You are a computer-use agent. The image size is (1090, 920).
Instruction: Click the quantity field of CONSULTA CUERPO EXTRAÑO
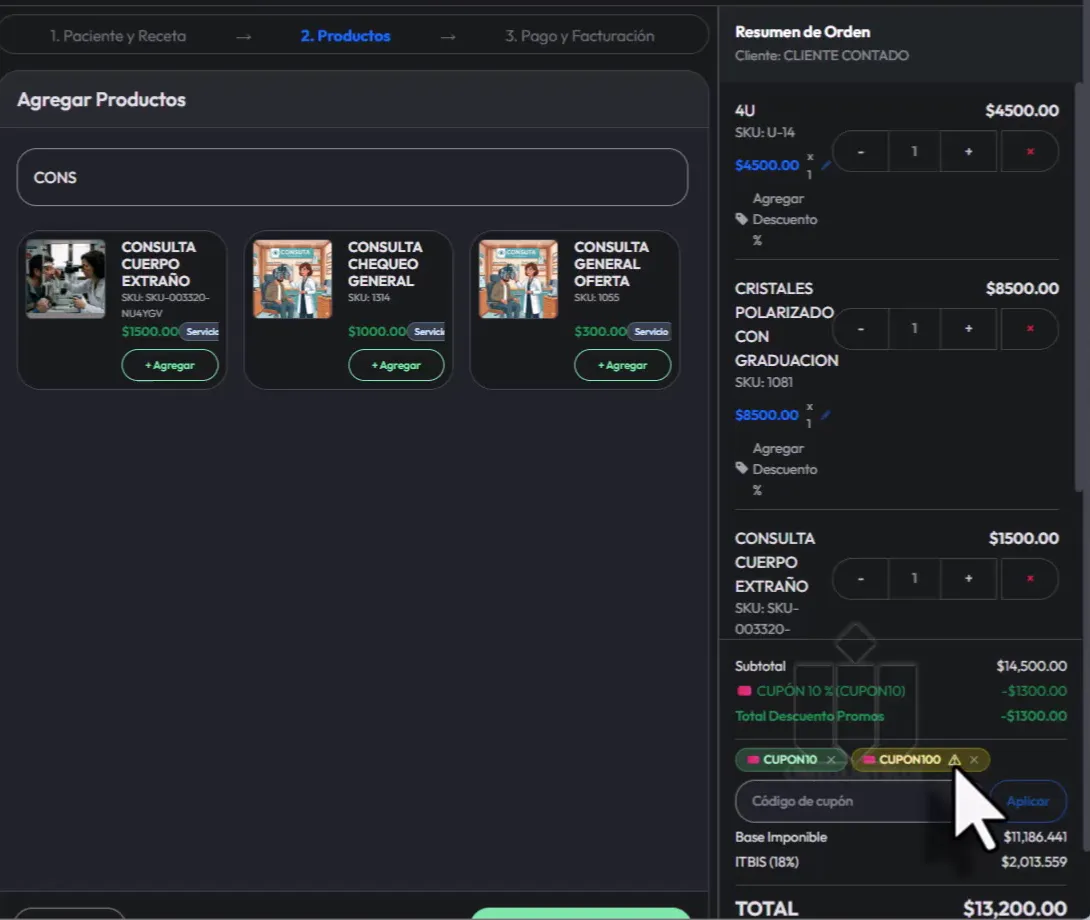point(914,579)
